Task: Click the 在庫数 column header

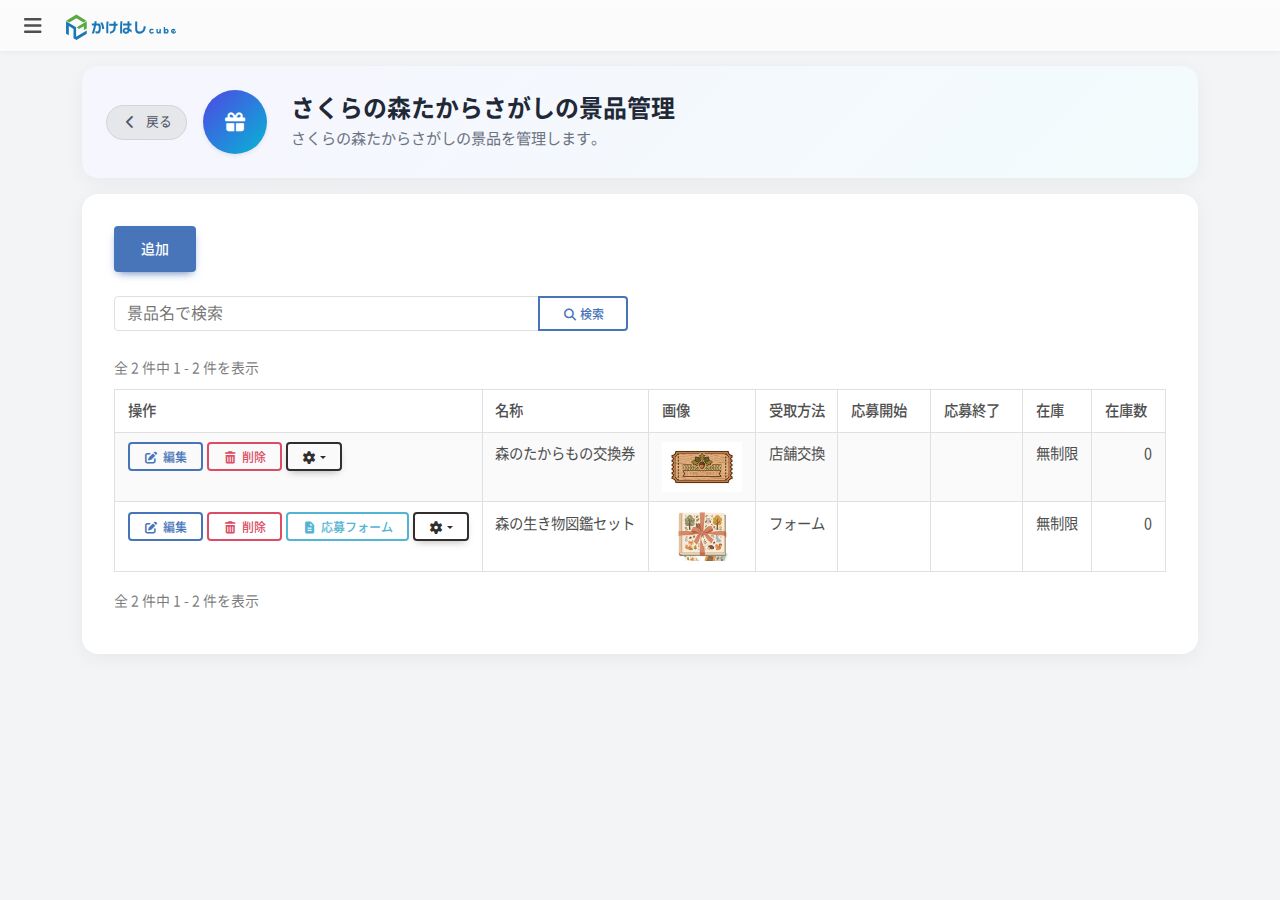Action: click(x=1128, y=411)
